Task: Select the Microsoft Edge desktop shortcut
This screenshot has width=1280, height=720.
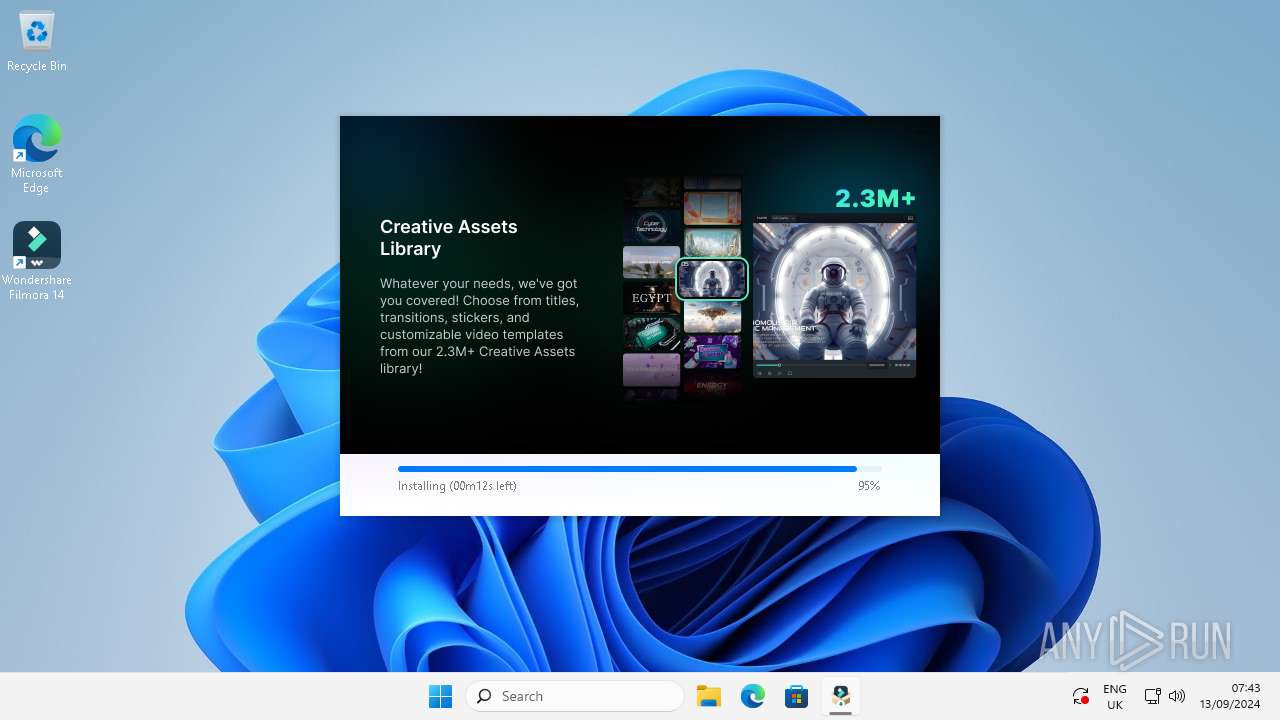Action: [37, 154]
